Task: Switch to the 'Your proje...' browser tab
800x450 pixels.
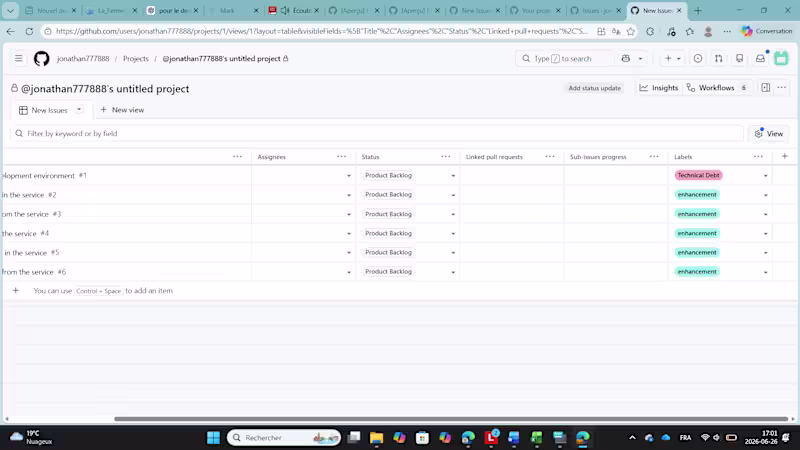Action: (x=536, y=10)
